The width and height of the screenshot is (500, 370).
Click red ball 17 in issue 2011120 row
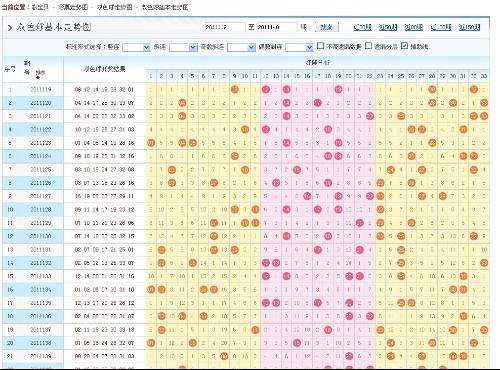tap(318, 103)
